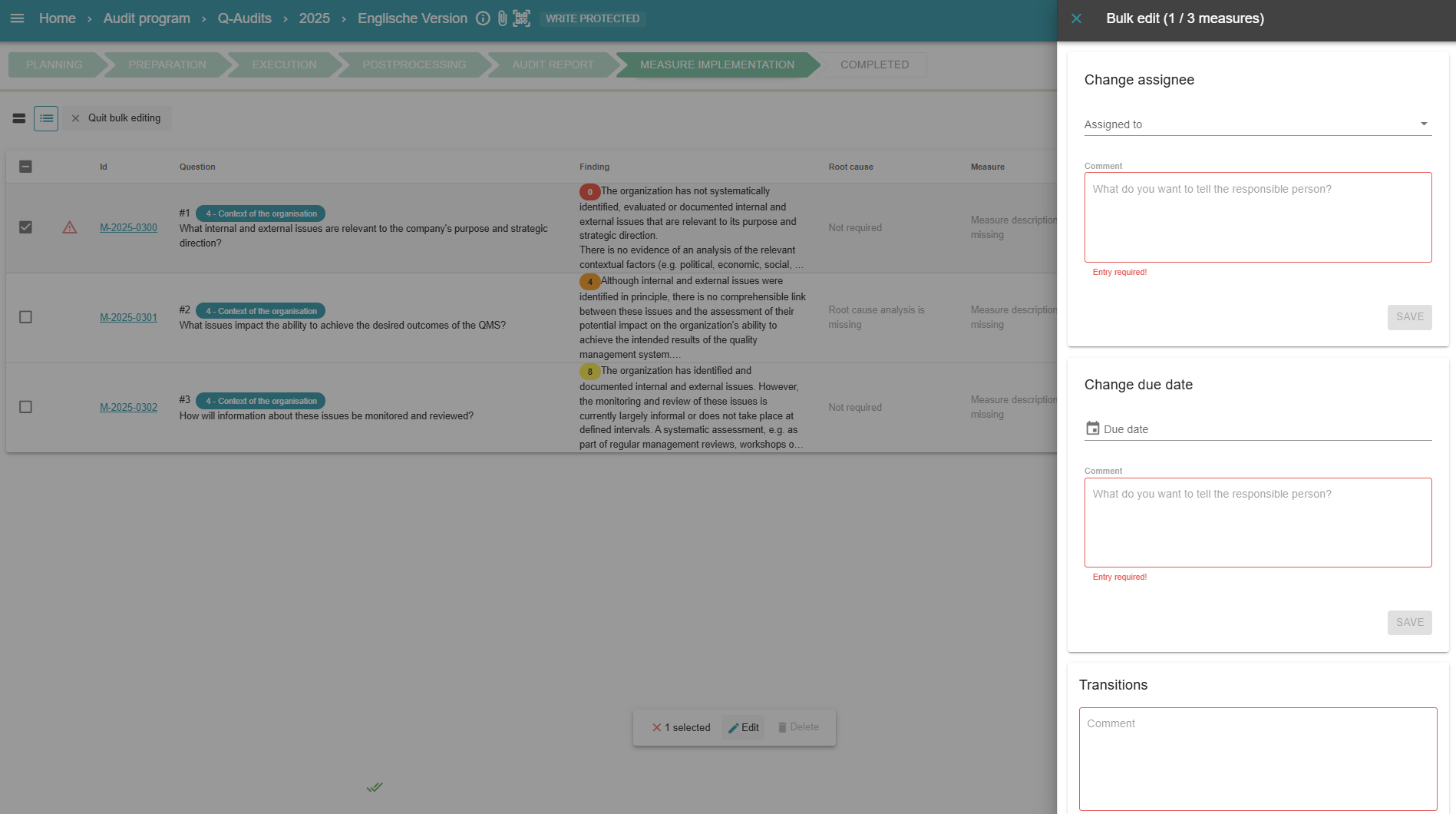Open the hamburger navigation menu
Screen dimensions: 1456x814
click(x=17, y=18)
